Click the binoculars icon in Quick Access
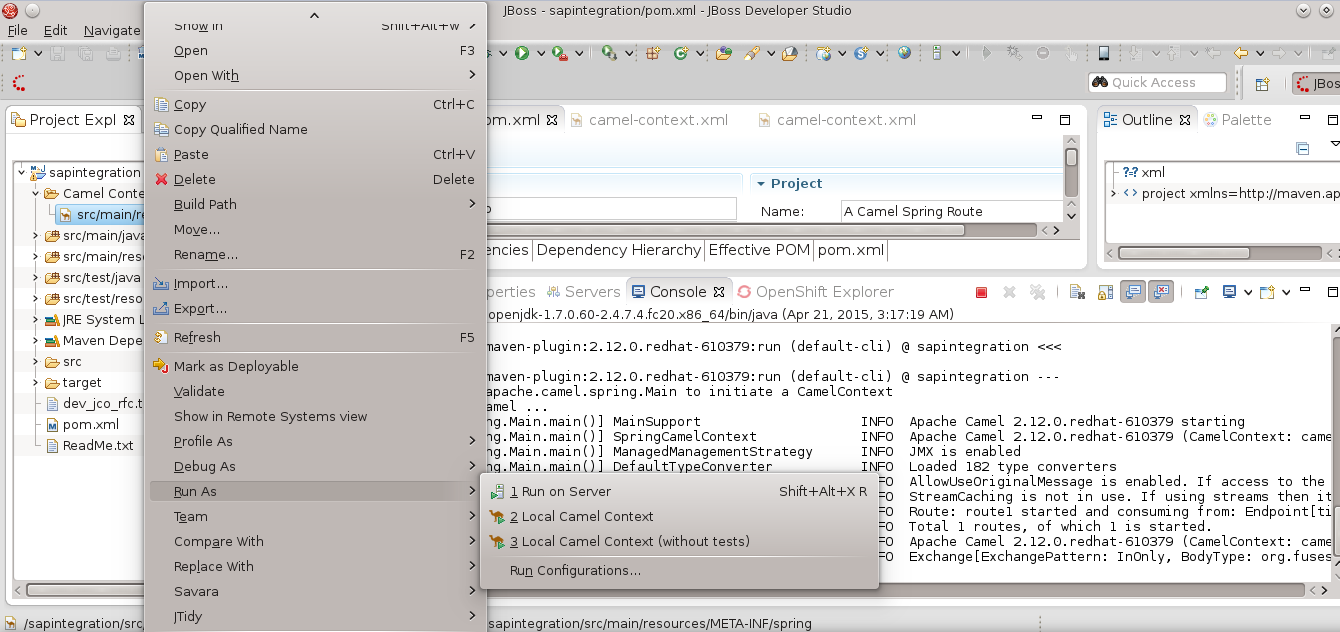Screen dimensions: 1340x632 tap(1100, 83)
